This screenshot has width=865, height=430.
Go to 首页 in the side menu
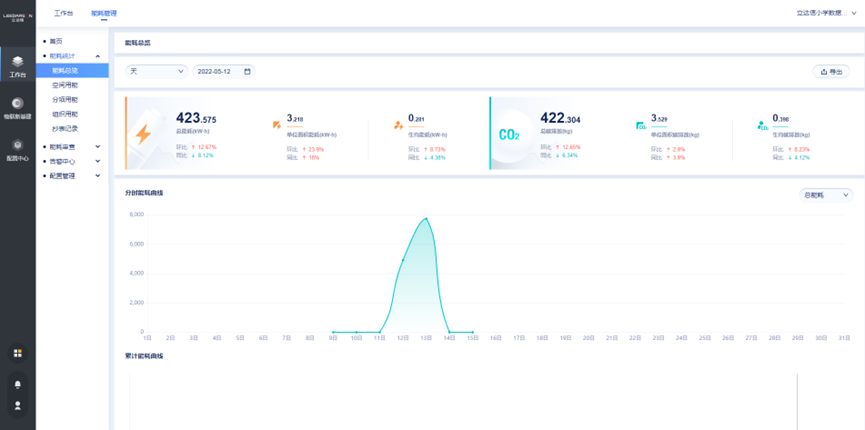coord(56,41)
